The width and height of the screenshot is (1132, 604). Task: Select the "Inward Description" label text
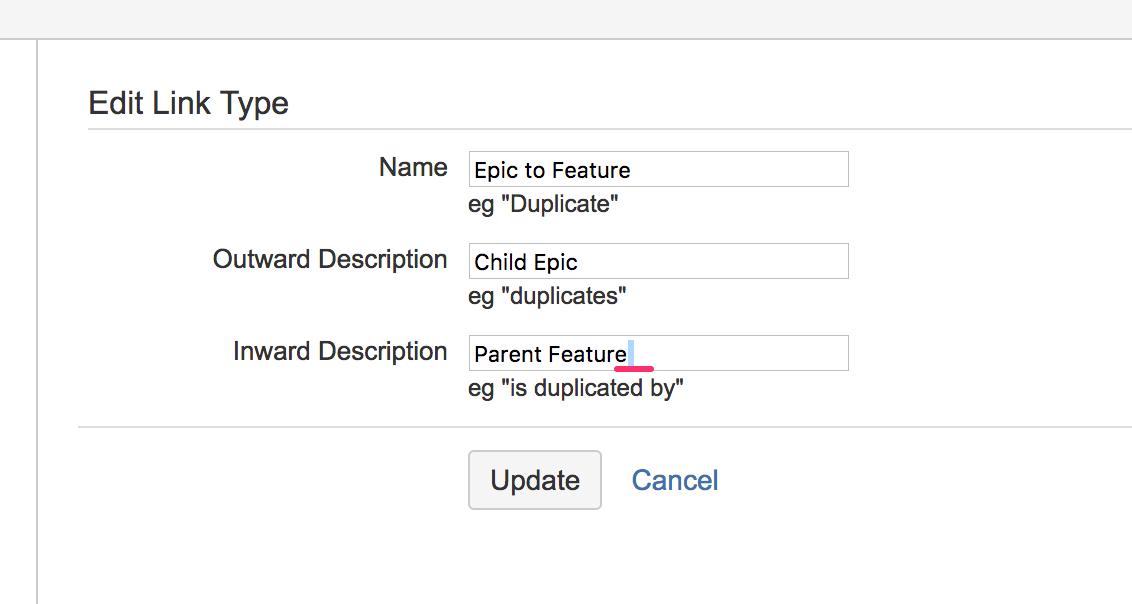340,351
